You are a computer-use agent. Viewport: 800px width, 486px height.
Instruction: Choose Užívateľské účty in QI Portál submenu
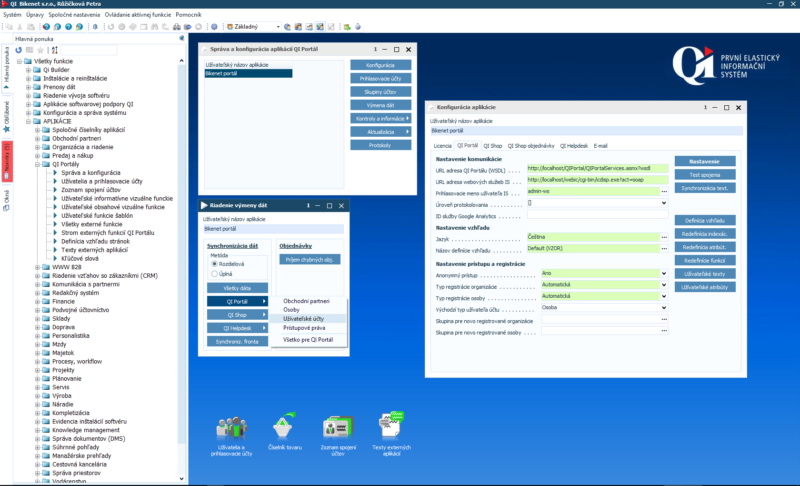click(x=308, y=319)
